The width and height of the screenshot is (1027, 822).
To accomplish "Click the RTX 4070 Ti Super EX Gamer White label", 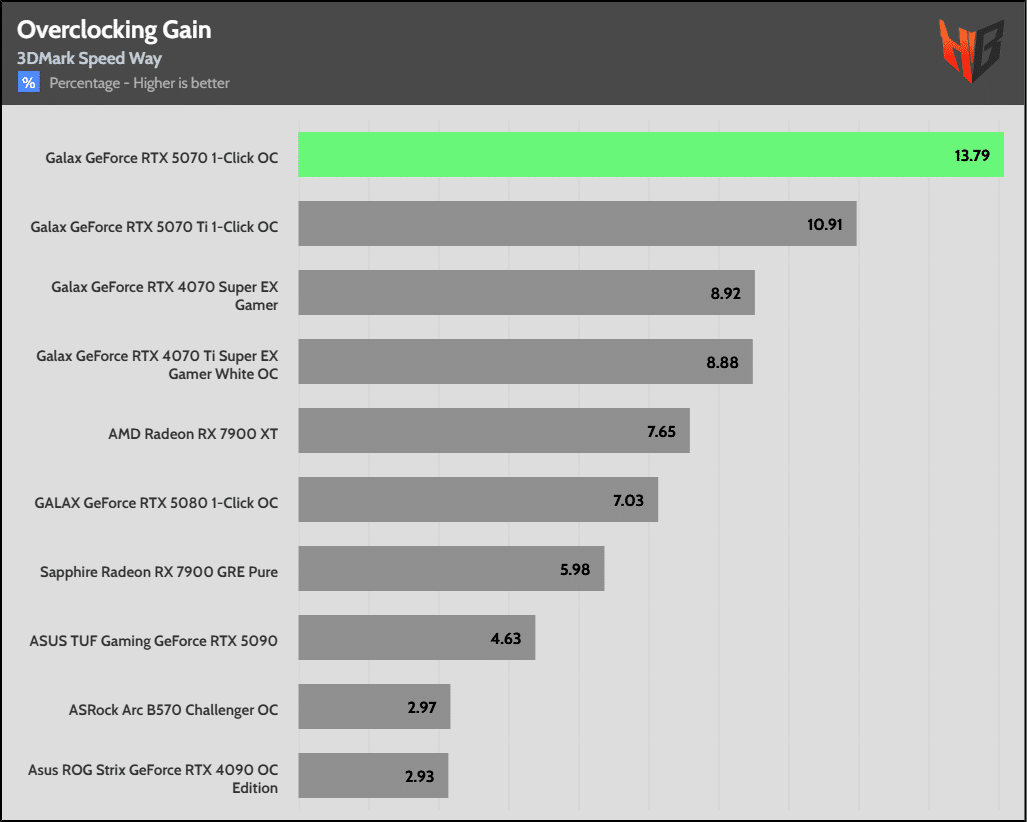I will click(x=157, y=364).
